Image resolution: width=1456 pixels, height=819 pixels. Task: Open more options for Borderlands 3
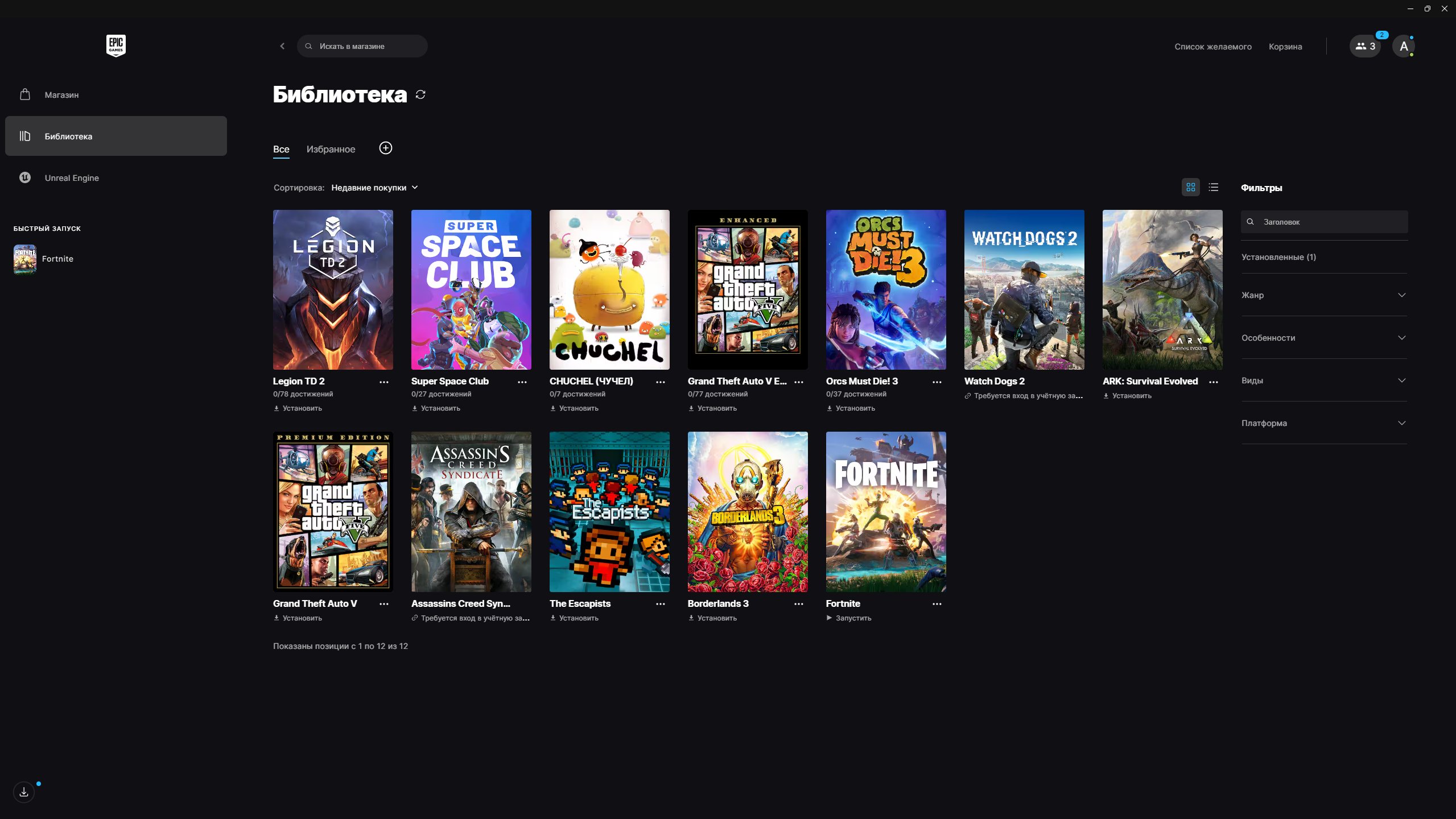click(799, 604)
